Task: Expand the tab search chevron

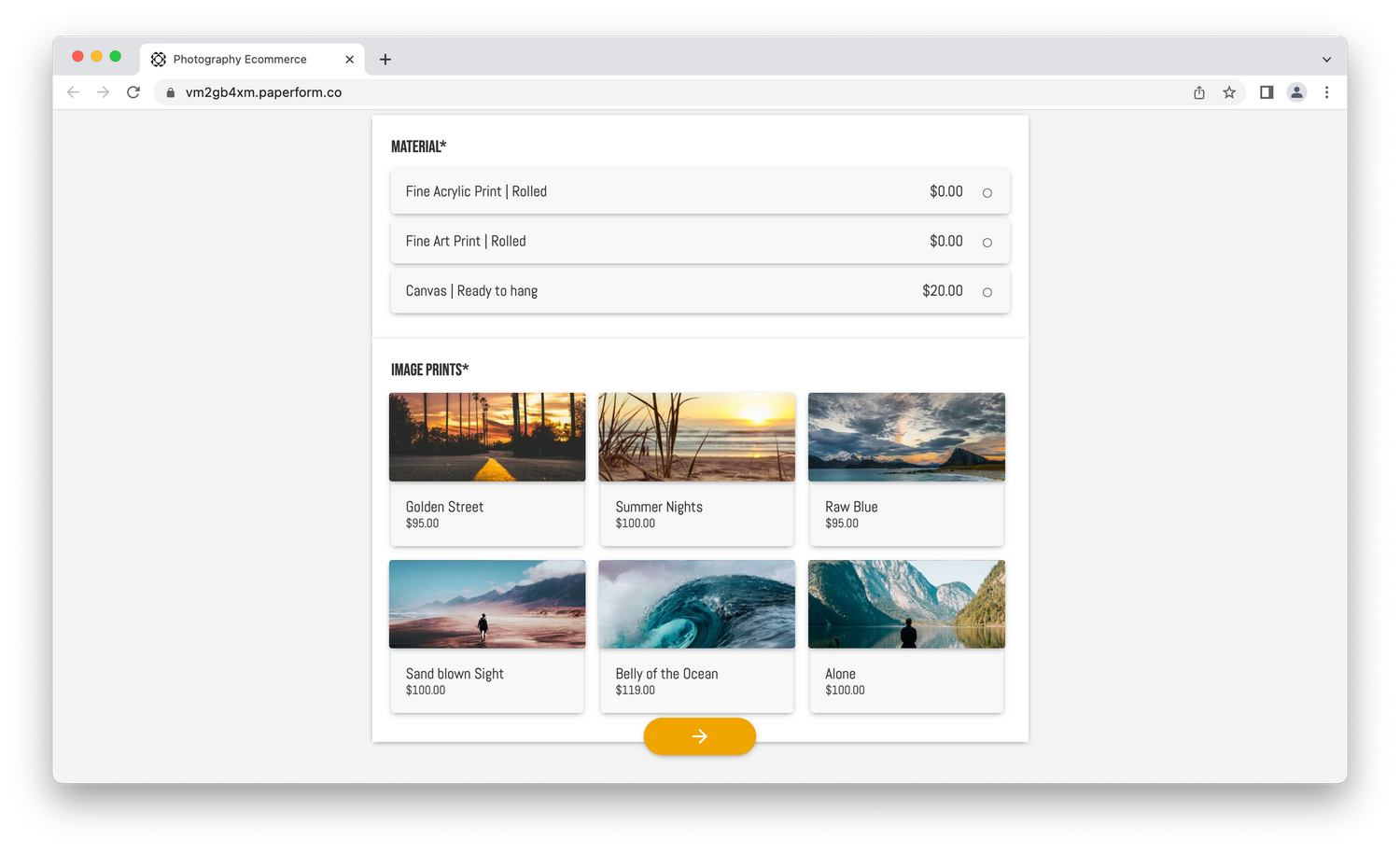Action: 1326,59
